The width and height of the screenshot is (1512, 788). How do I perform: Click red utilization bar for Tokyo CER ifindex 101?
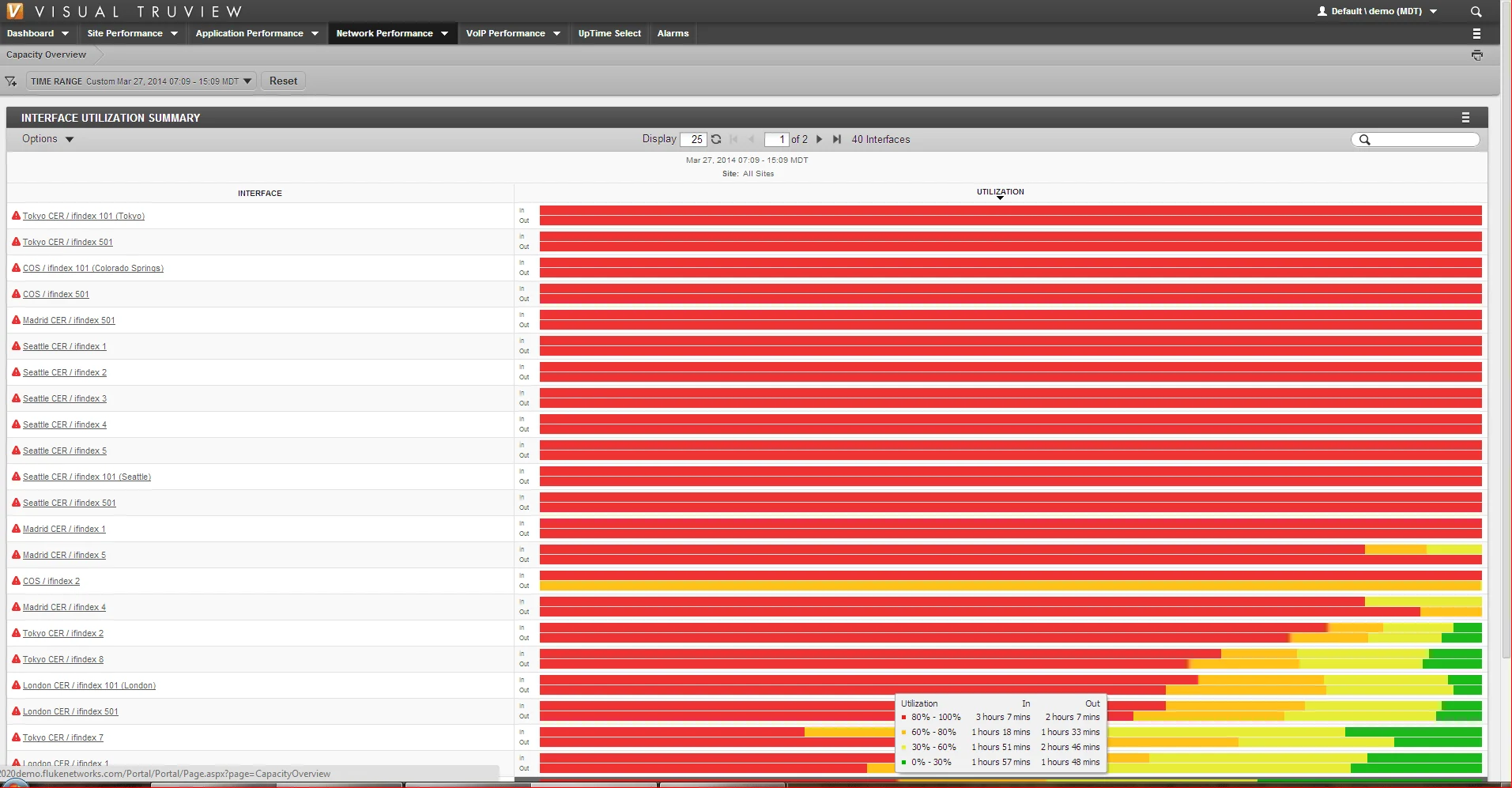pos(1010,215)
